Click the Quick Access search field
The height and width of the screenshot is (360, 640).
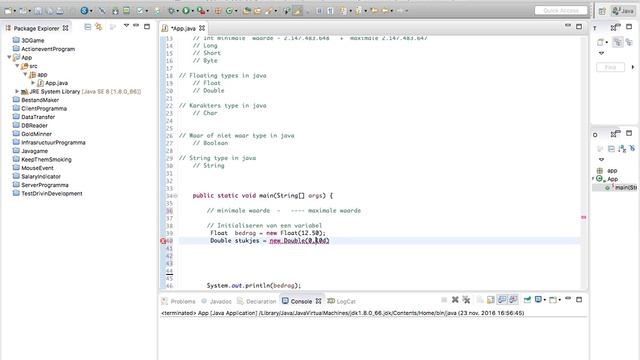pyautogui.click(x=561, y=11)
